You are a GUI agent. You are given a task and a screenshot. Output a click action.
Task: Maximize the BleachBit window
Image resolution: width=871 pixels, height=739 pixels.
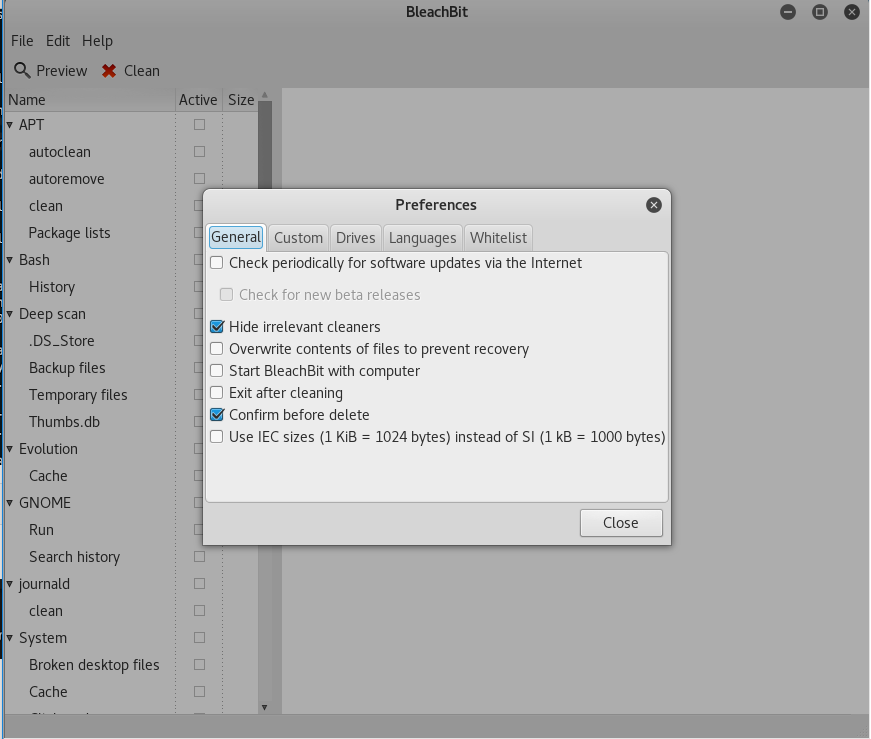coord(819,12)
